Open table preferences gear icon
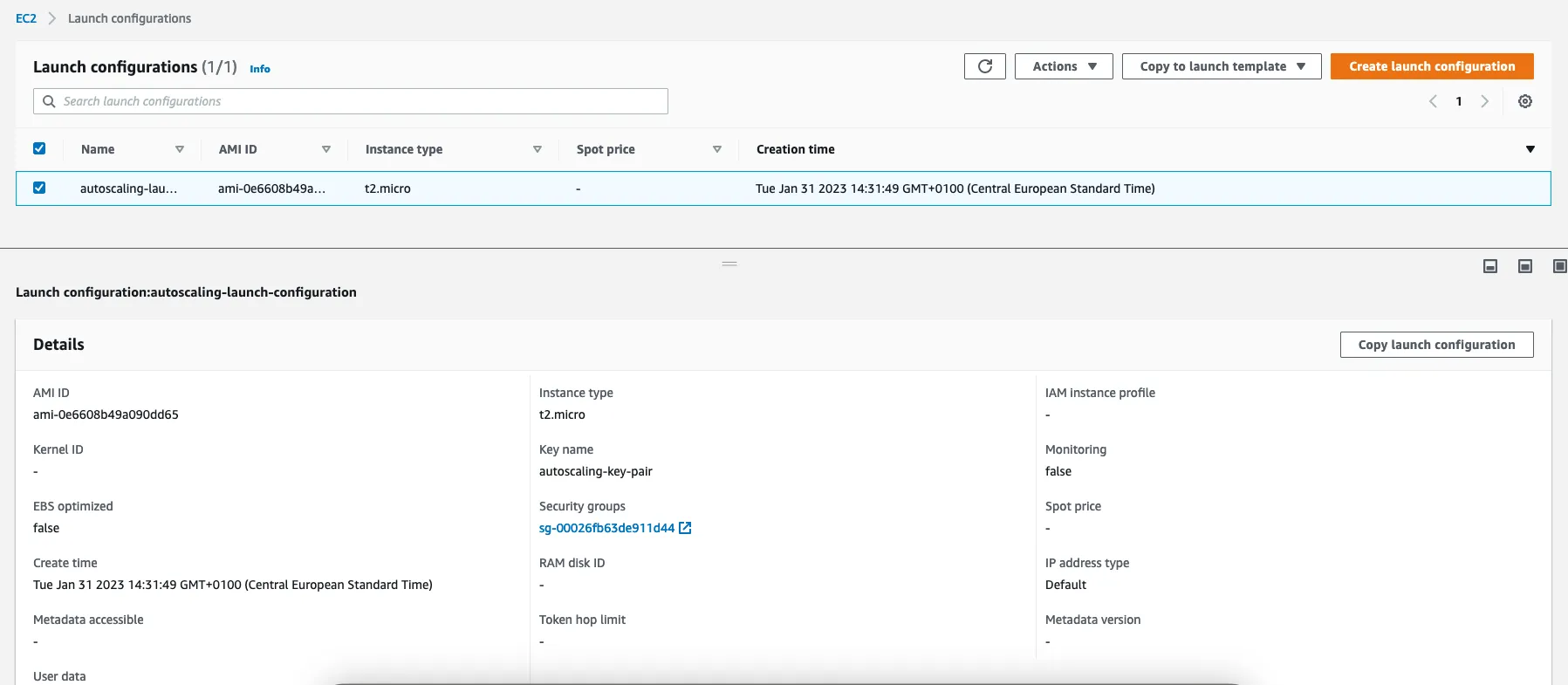Screen dimensions: 1568x685 tap(1524, 101)
